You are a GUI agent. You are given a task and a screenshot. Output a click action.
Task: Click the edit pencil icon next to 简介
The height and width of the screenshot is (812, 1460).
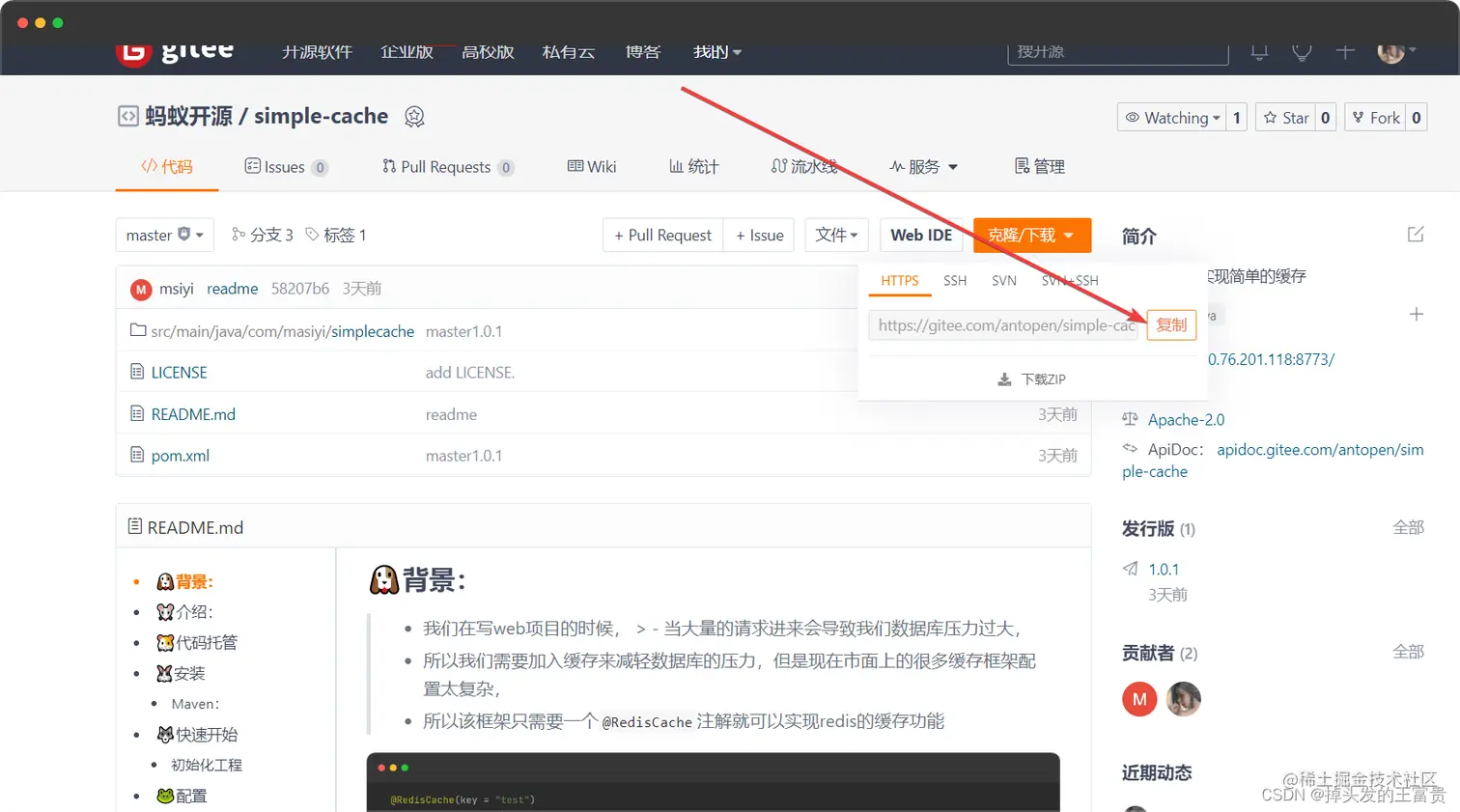coord(1415,234)
